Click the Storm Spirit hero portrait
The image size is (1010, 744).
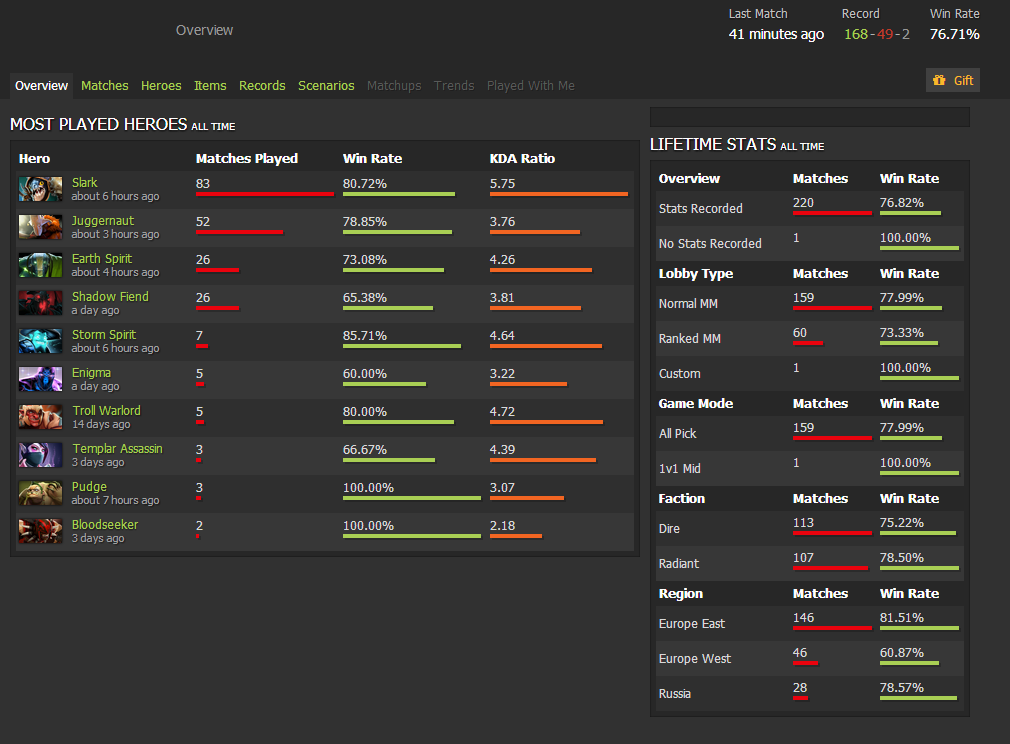[40, 341]
